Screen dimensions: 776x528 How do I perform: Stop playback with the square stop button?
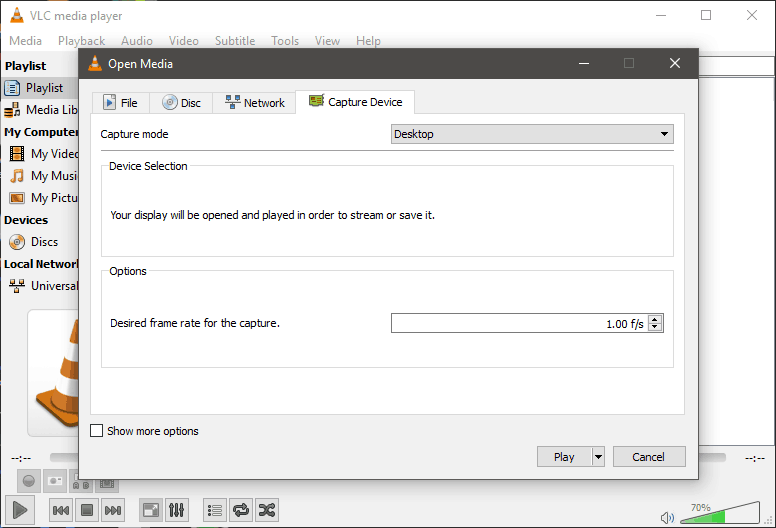87,510
